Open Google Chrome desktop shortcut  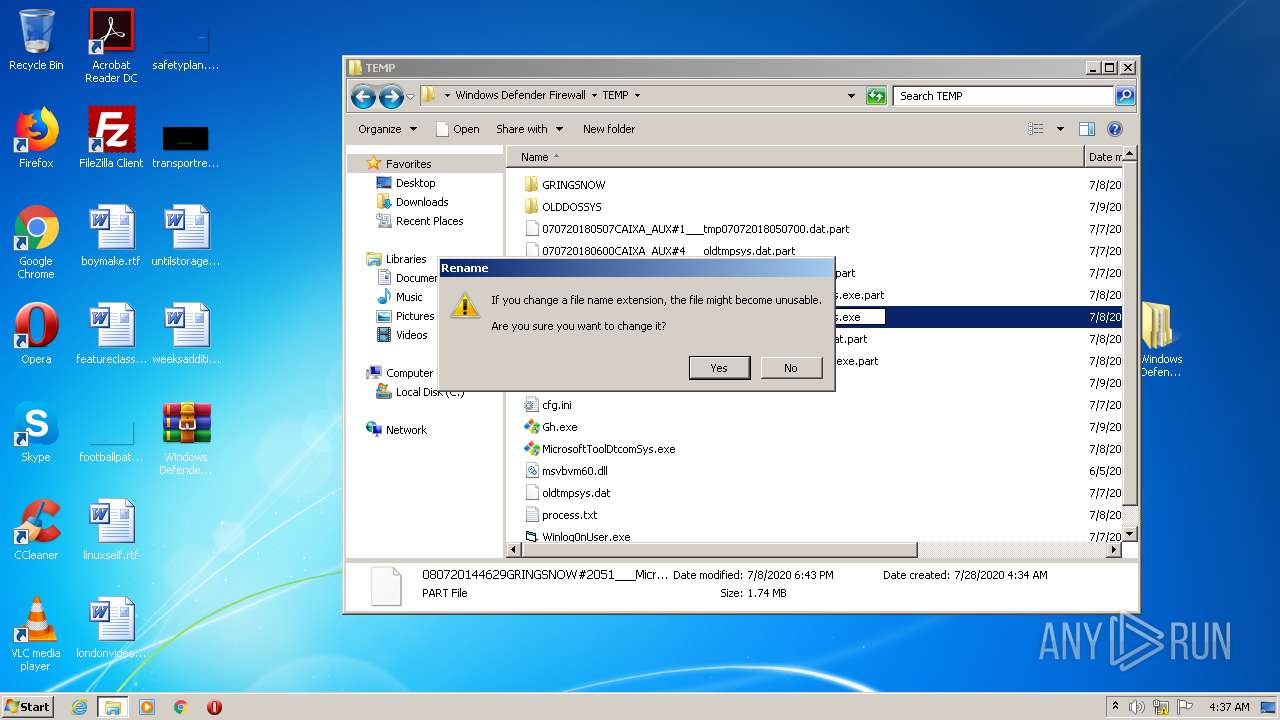pyautogui.click(x=36, y=243)
